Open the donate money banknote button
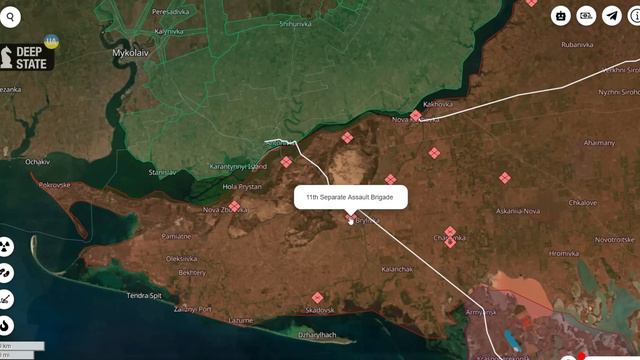This screenshot has height=360, width=640. (586, 16)
